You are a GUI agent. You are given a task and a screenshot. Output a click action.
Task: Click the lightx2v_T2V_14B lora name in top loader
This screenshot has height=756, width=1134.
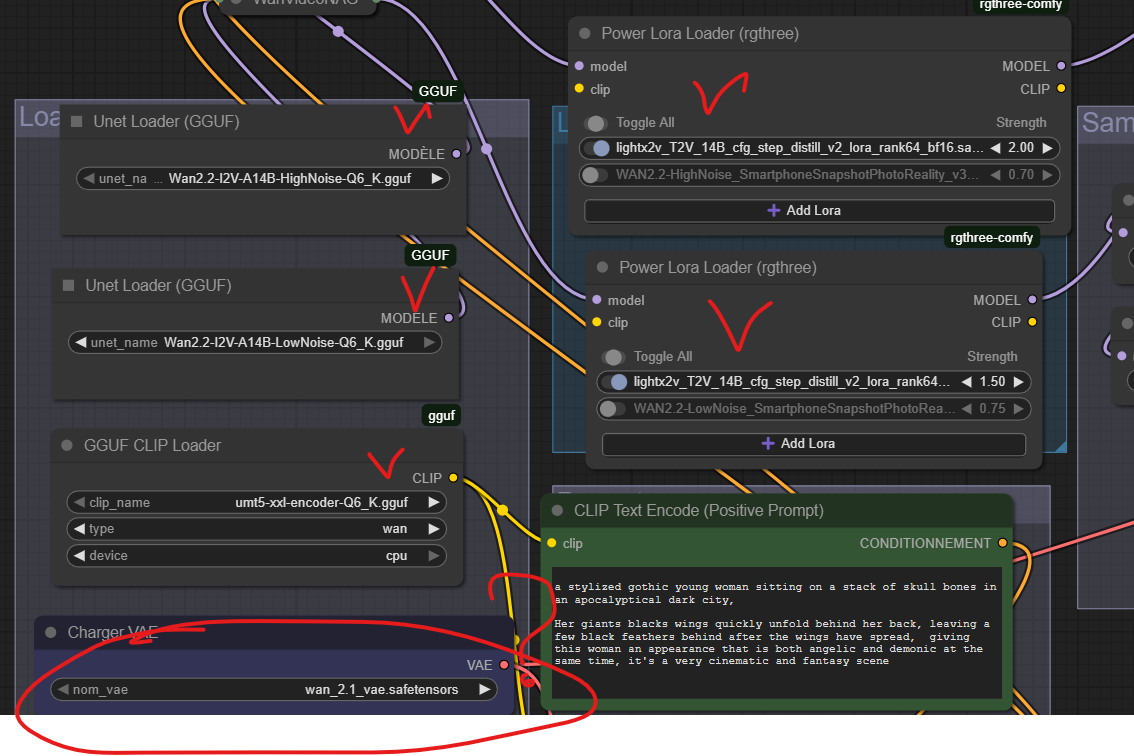tap(799, 148)
